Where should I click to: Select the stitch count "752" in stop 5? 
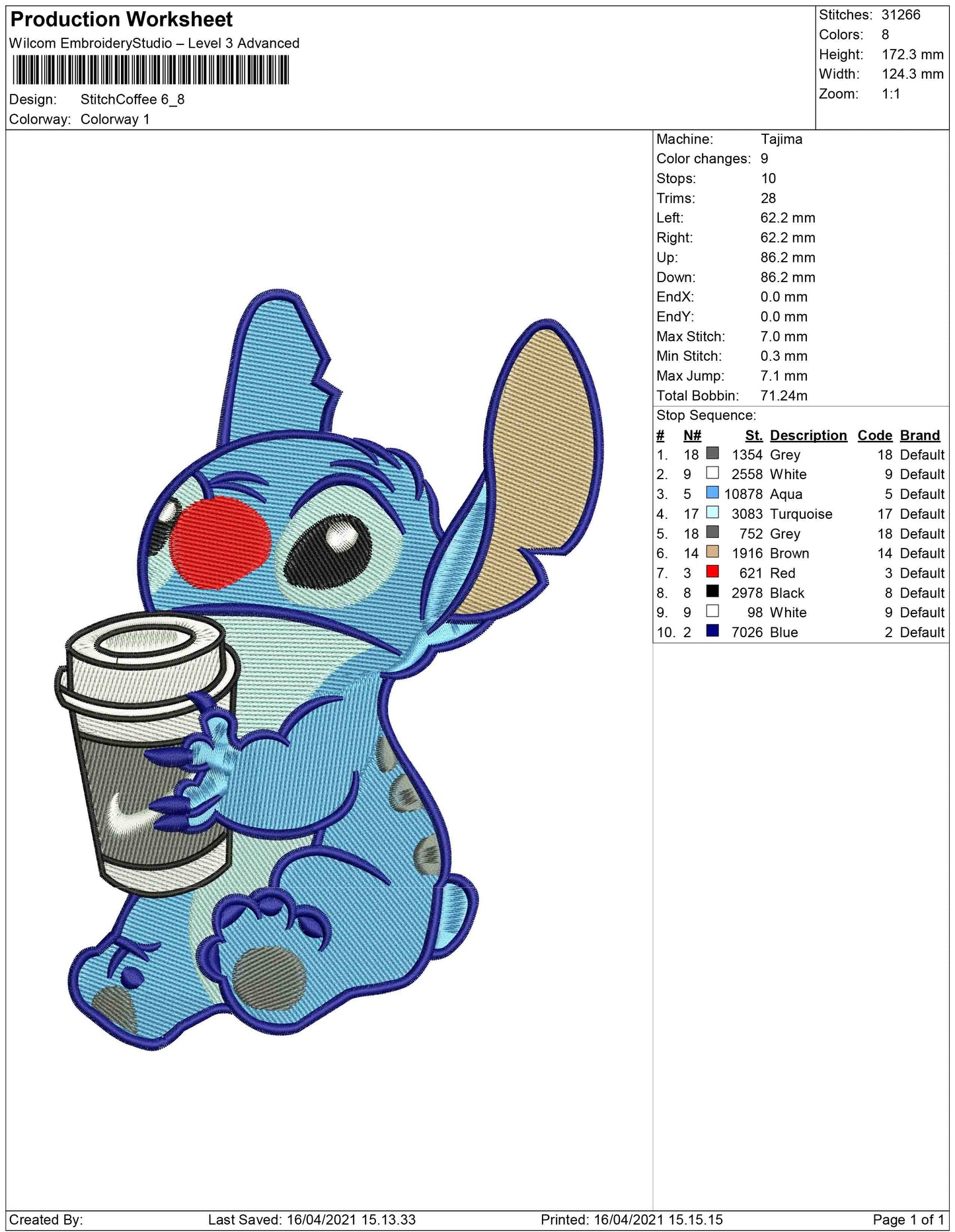point(751,534)
